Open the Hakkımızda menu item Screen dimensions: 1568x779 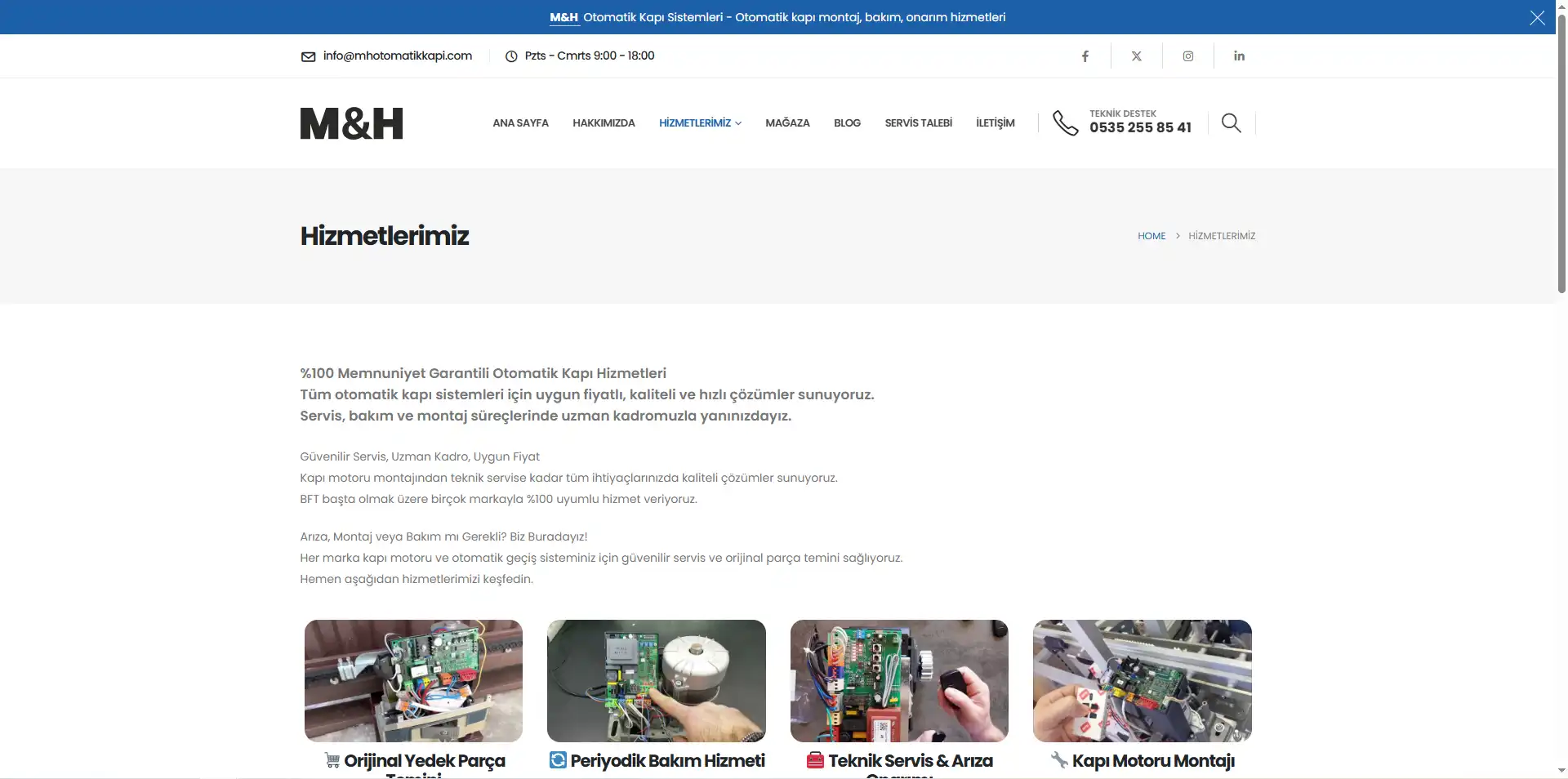click(x=604, y=123)
